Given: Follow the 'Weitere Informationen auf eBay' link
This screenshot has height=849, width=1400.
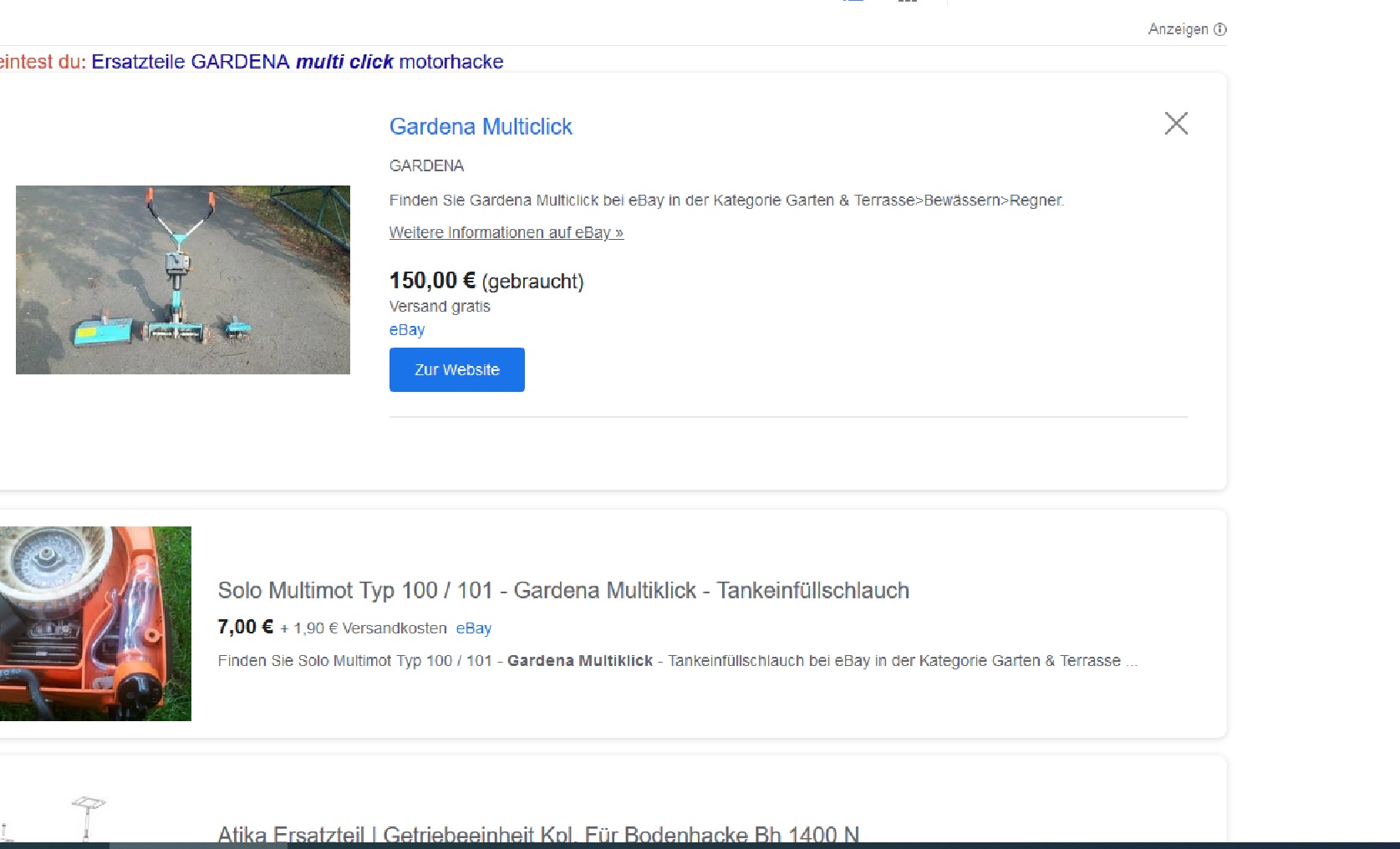Looking at the screenshot, I should pos(507,232).
